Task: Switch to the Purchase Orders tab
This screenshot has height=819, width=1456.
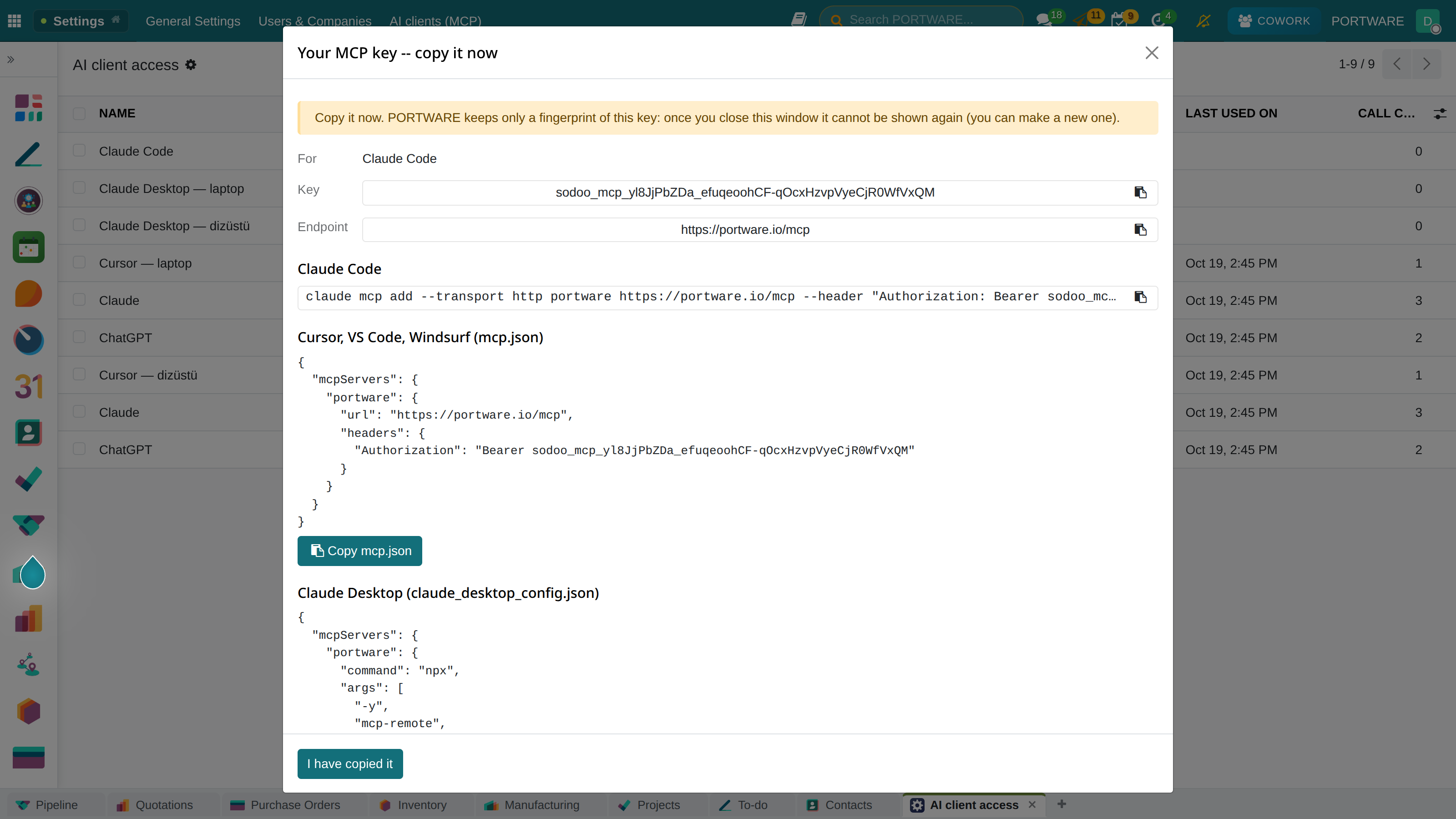Action: [294, 805]
